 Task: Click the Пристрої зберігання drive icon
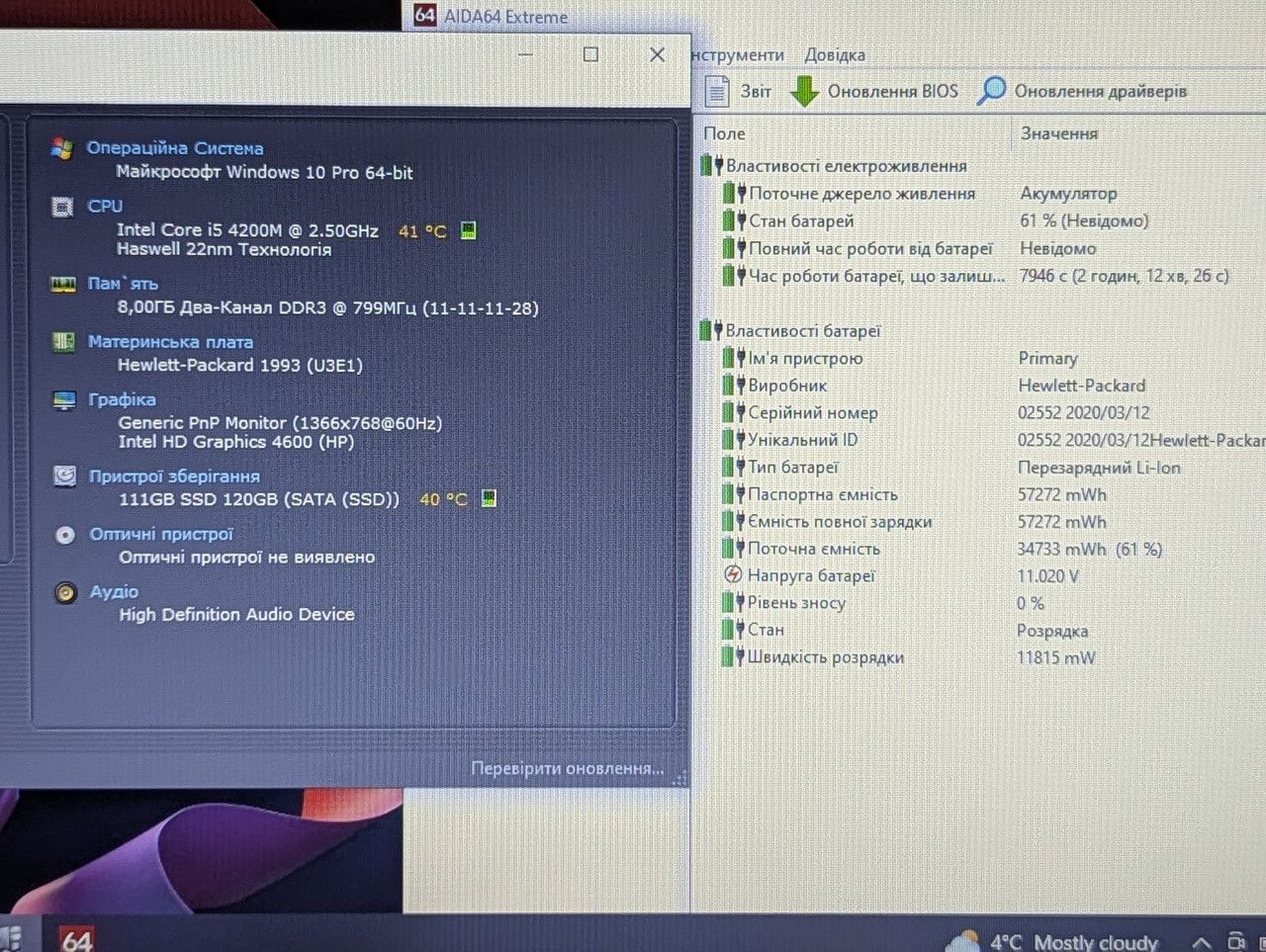pyautogui.click(x=64, y=476)
